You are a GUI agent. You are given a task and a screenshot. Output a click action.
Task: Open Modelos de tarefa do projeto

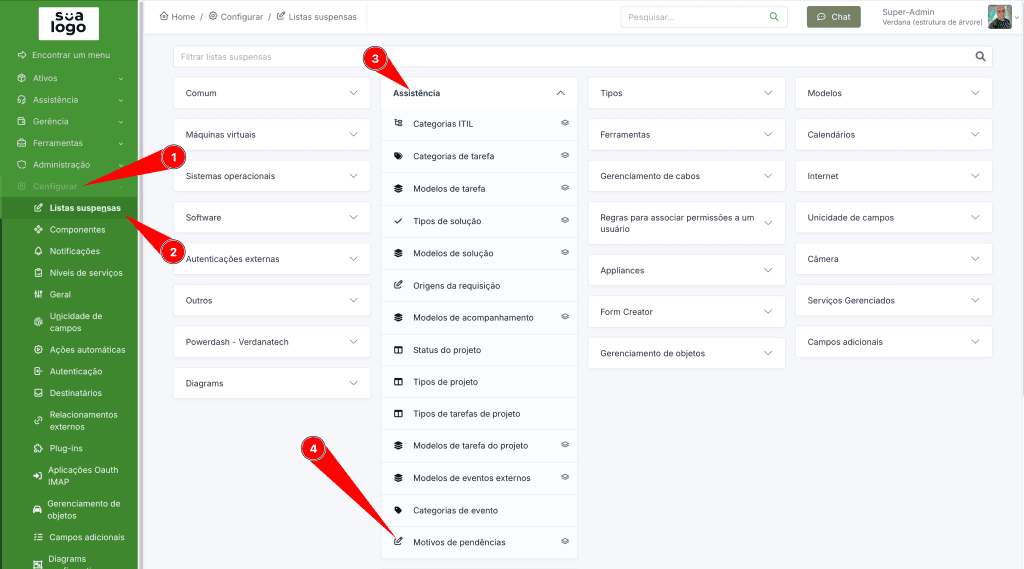click(470, 446)
